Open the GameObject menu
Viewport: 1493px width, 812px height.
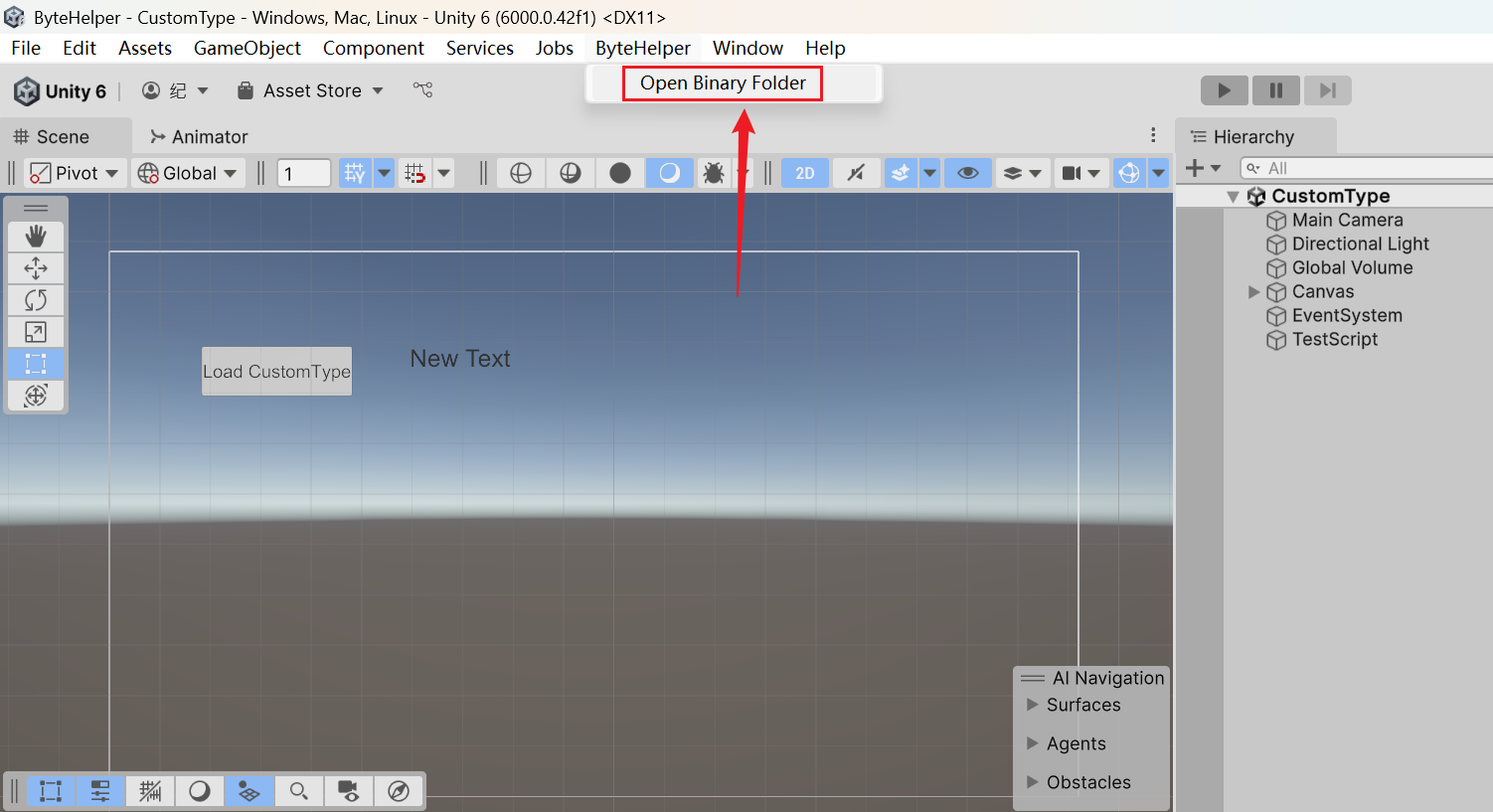[x=248, y=48]
